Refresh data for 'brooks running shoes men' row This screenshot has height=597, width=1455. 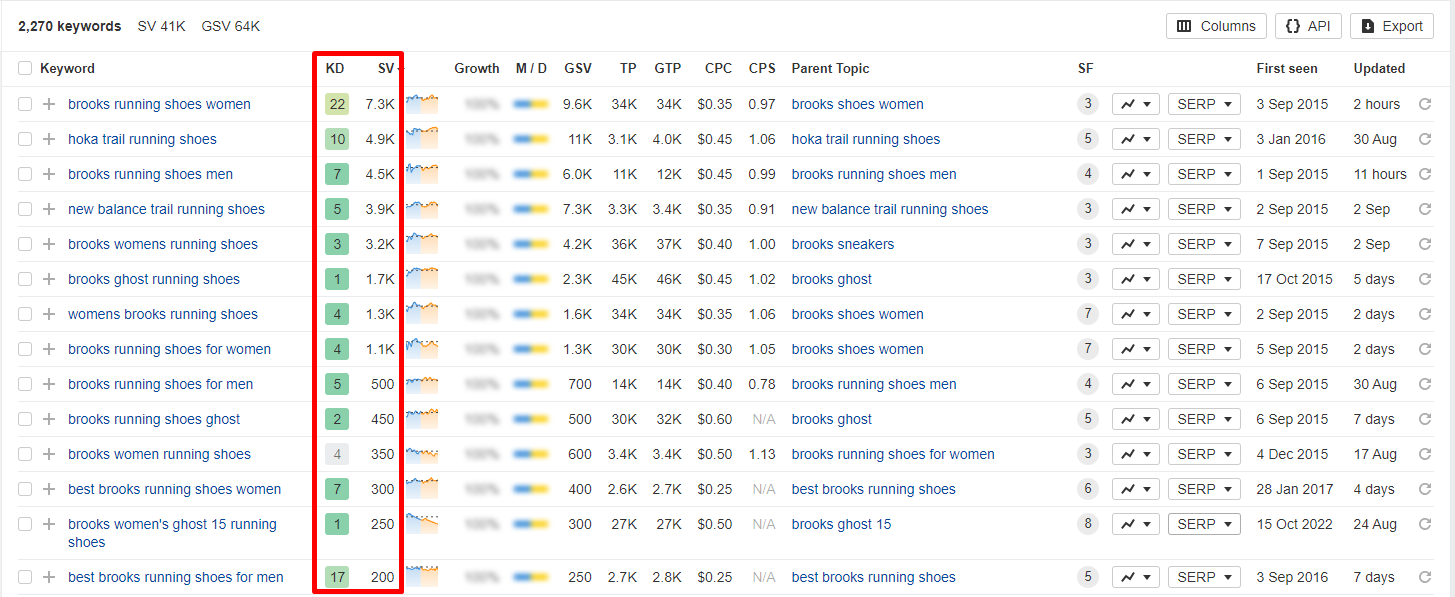coord(1425,174)
